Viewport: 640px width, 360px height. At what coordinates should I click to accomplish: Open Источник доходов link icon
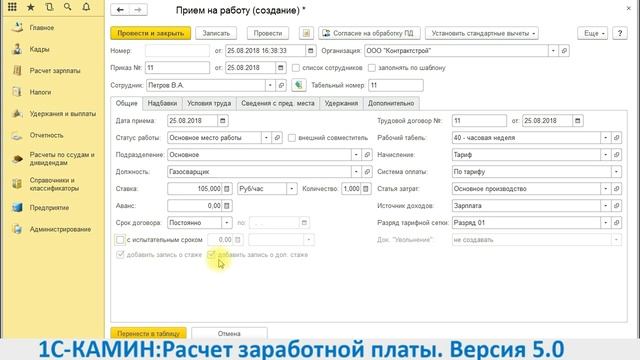pyautogui.click(x=616, y=206)
